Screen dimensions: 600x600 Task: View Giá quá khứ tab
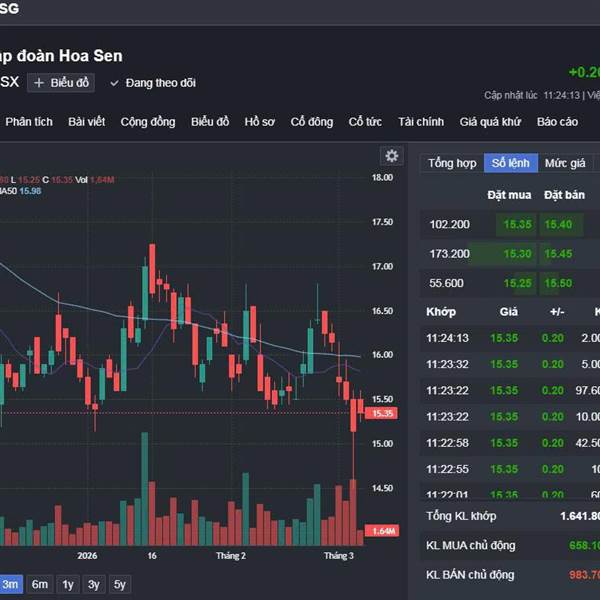(490, 122)
